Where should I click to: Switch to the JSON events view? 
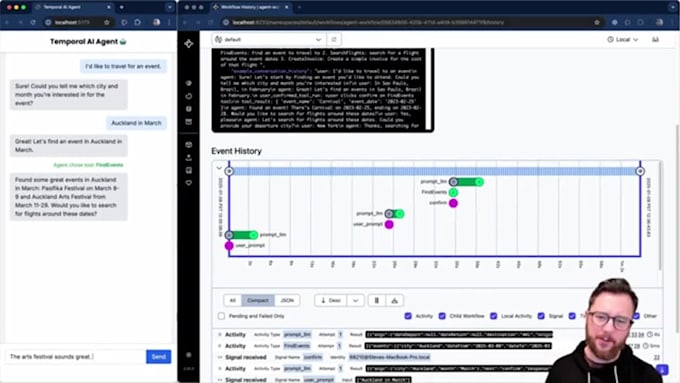(287, 300)
